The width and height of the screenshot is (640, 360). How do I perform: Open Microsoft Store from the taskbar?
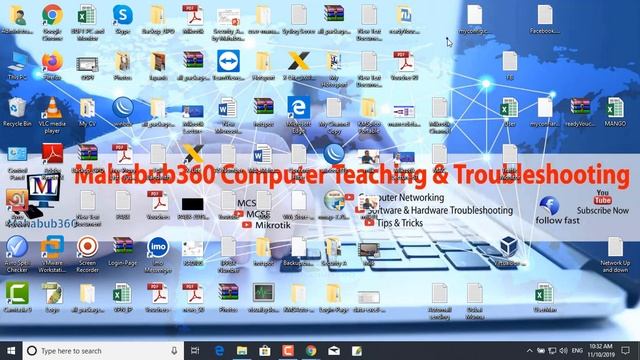(x=265, y=351)
